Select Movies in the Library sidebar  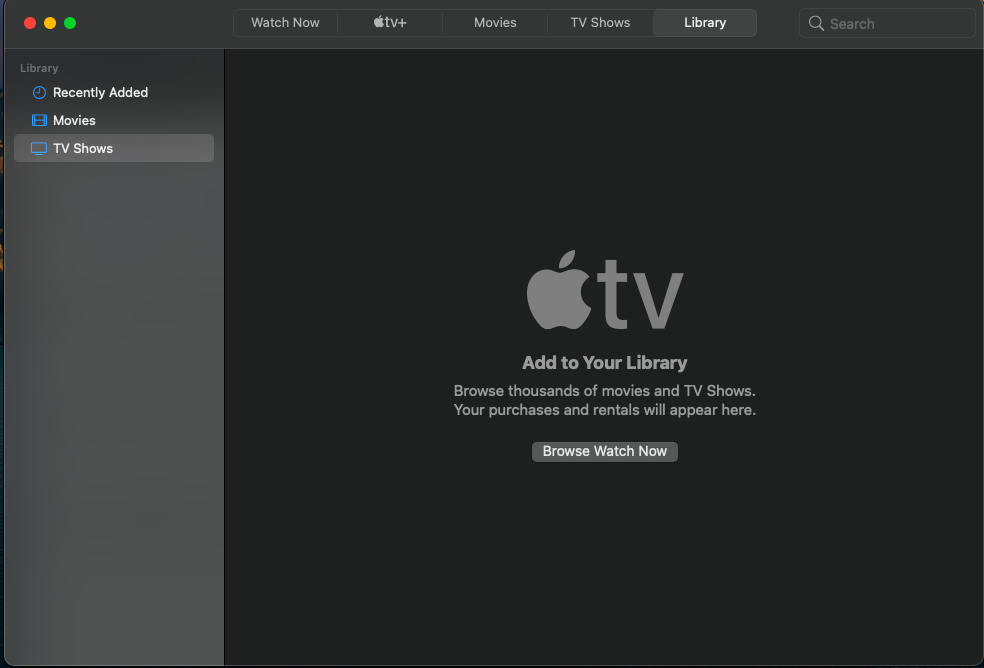pos(114,121)
